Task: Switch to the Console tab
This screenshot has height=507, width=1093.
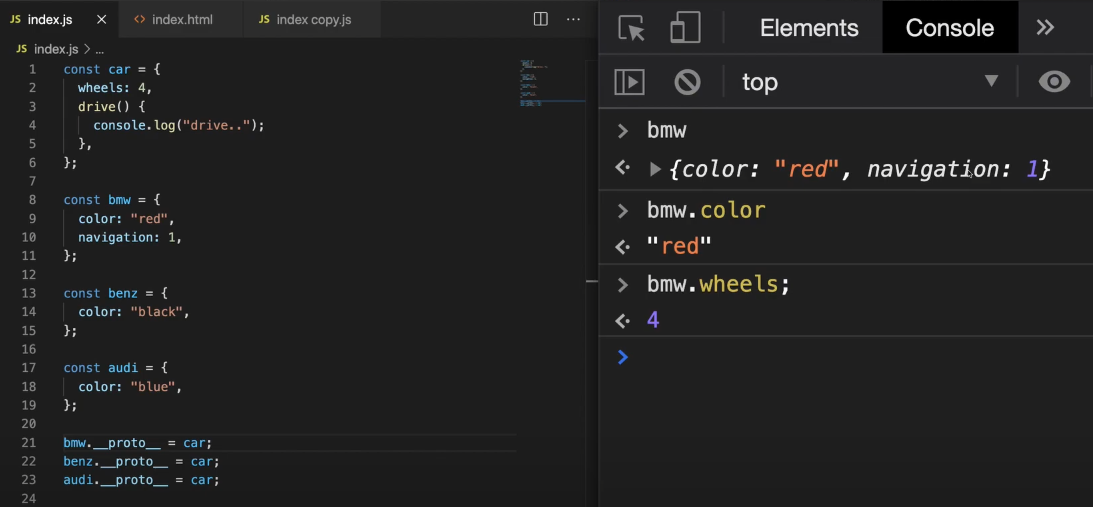Action: (x=949, y=28)
